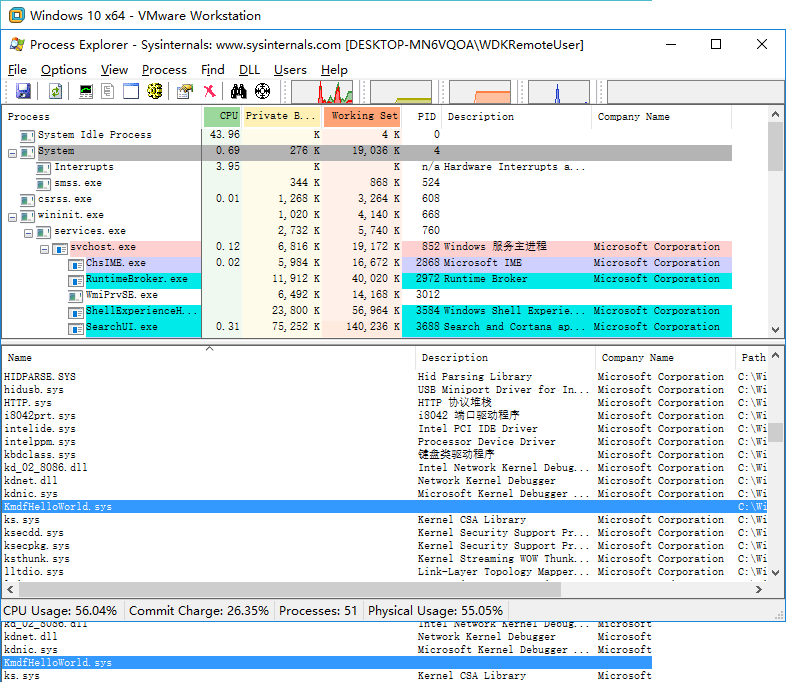Open the Process menu
786x682 pixels.
coord(164,70)
